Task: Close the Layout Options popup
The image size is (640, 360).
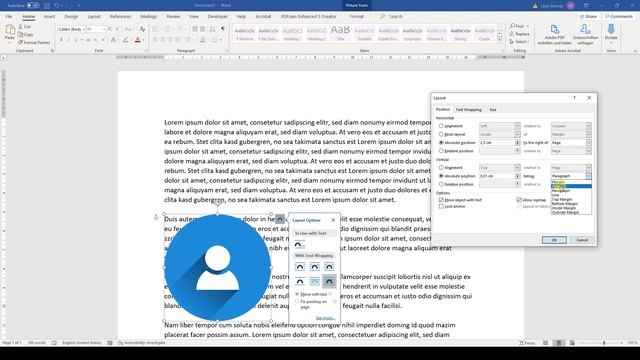Action: coord(333,220)
